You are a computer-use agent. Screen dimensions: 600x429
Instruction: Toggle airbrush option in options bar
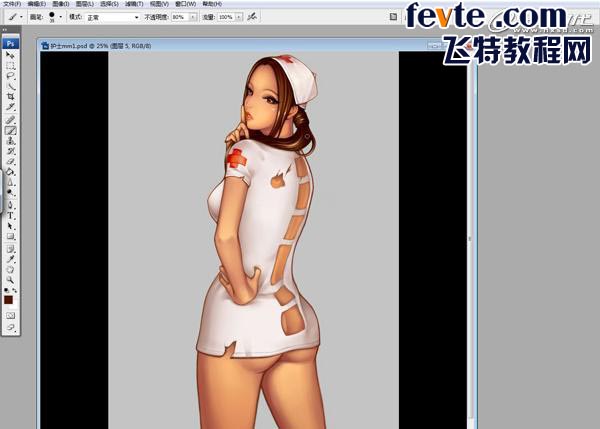pos(252,16)
